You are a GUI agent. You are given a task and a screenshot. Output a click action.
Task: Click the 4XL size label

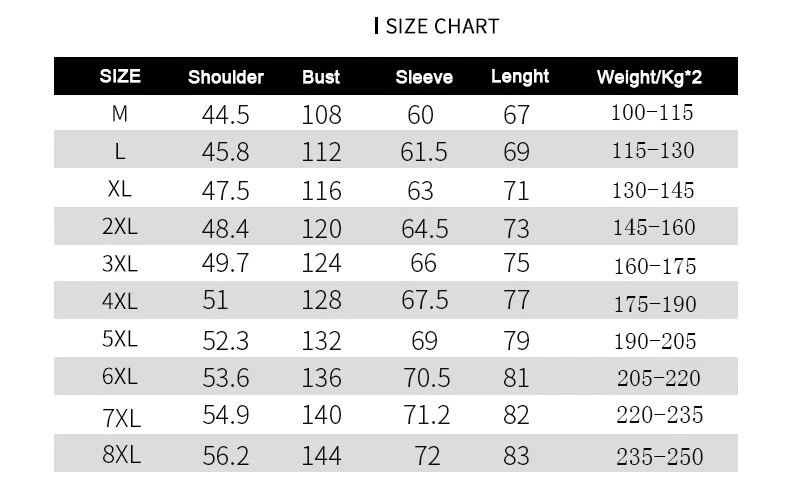coord(119,301)
